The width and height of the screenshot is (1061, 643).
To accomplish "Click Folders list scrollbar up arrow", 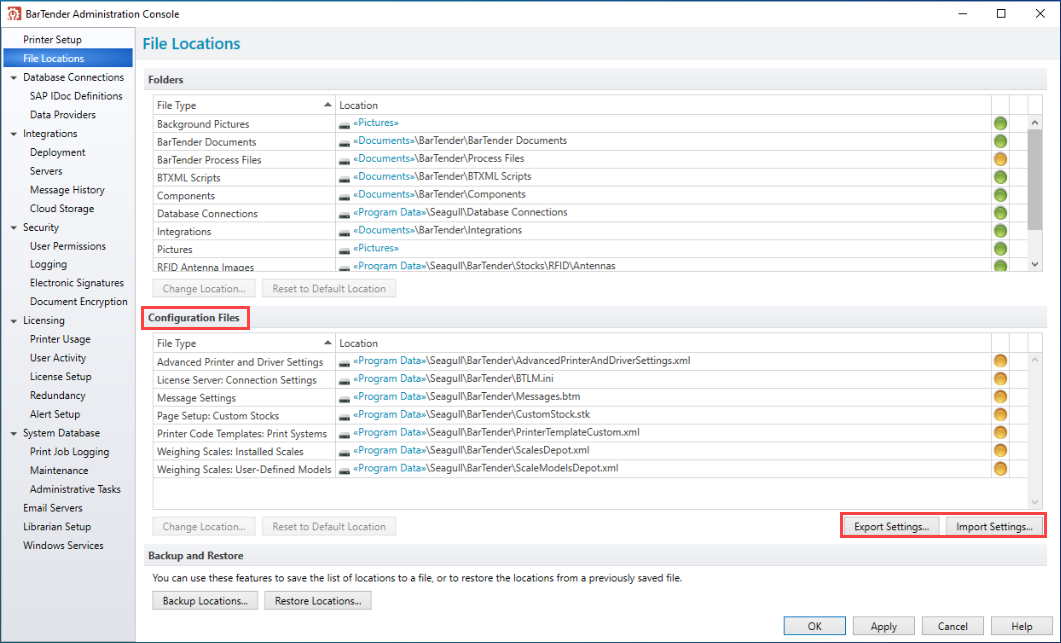I will click(x=1035, y=123).
